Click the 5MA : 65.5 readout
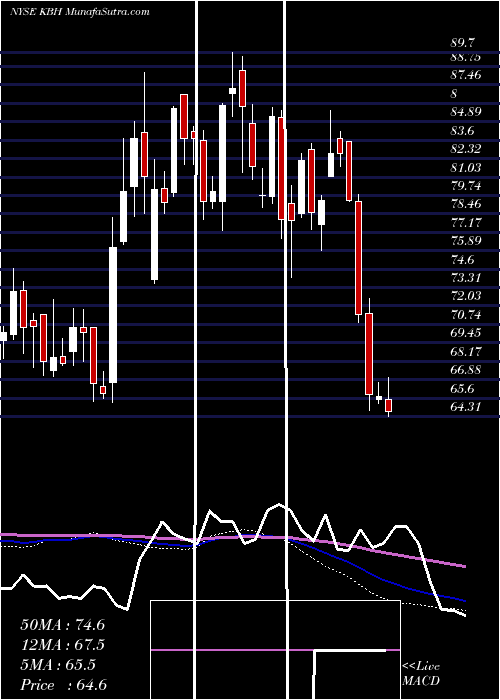 click(x=58, y=665)
